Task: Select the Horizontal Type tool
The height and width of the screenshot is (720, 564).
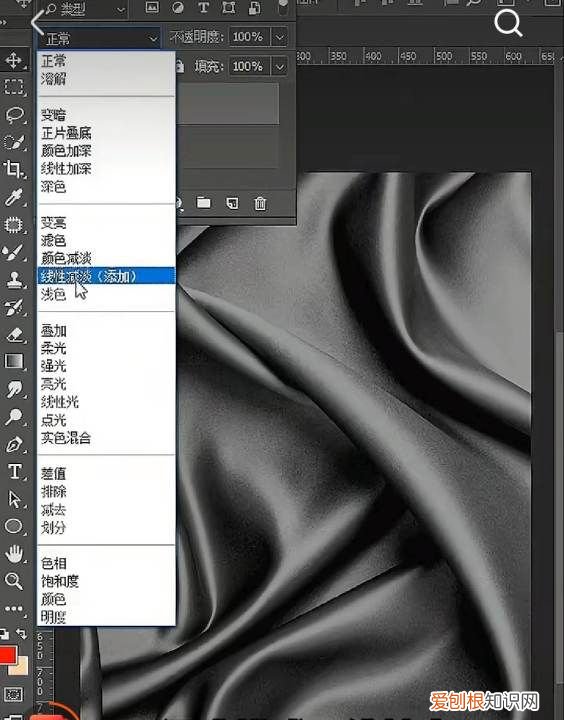Action: pyautogui.click(x=14, y=472)
